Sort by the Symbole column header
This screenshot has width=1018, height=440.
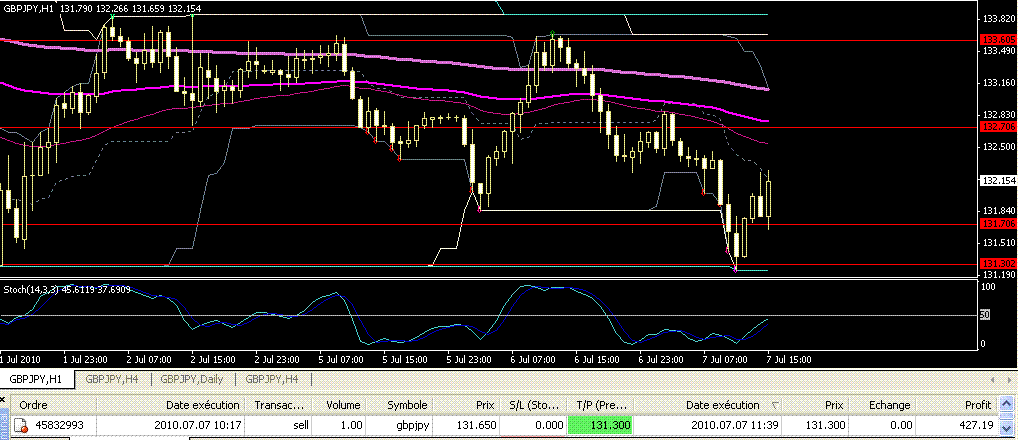[401, 405]
